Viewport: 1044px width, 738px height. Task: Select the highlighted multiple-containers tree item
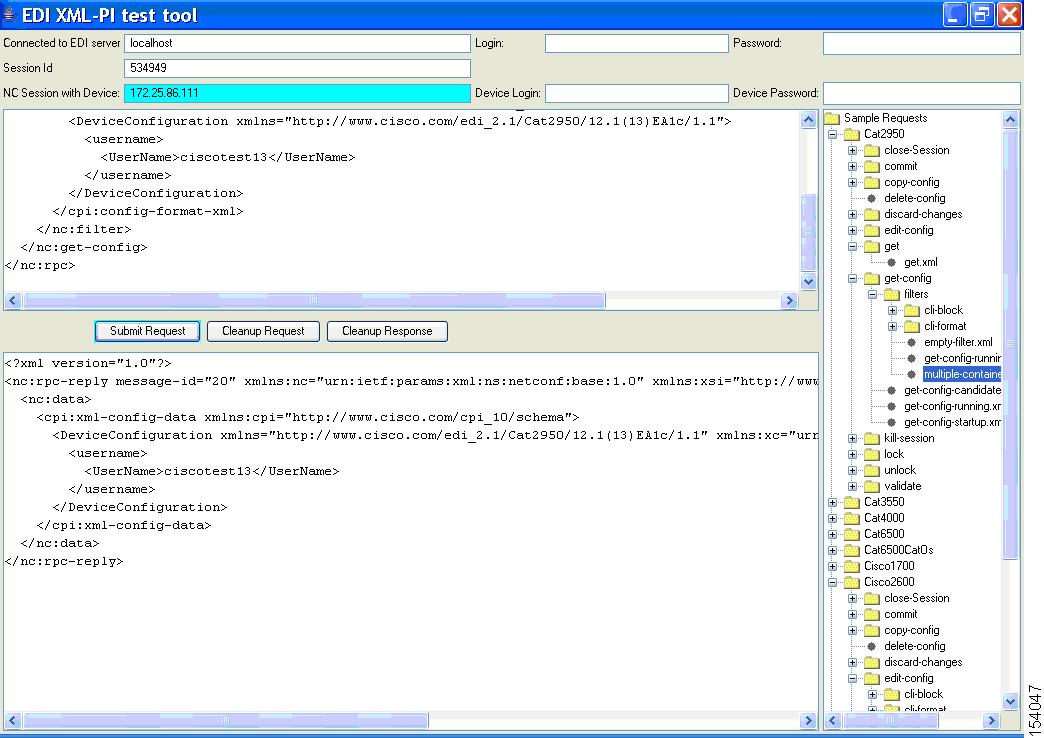pos(961,374)
